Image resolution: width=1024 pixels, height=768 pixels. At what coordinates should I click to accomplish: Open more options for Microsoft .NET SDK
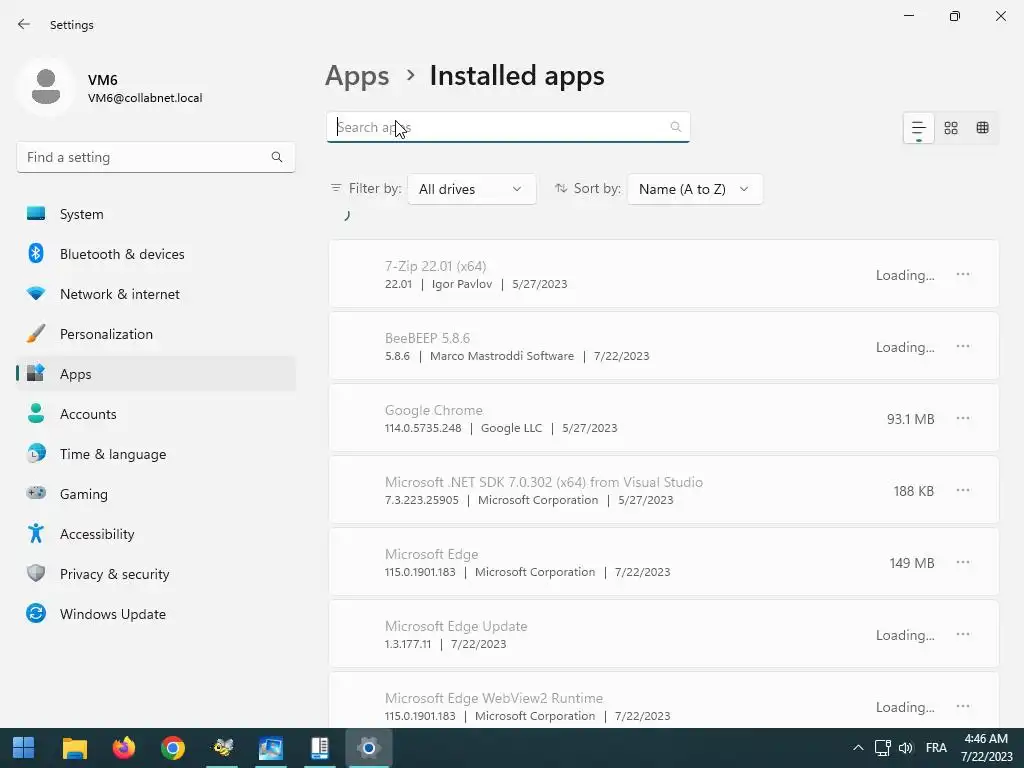tap(963, 490)
